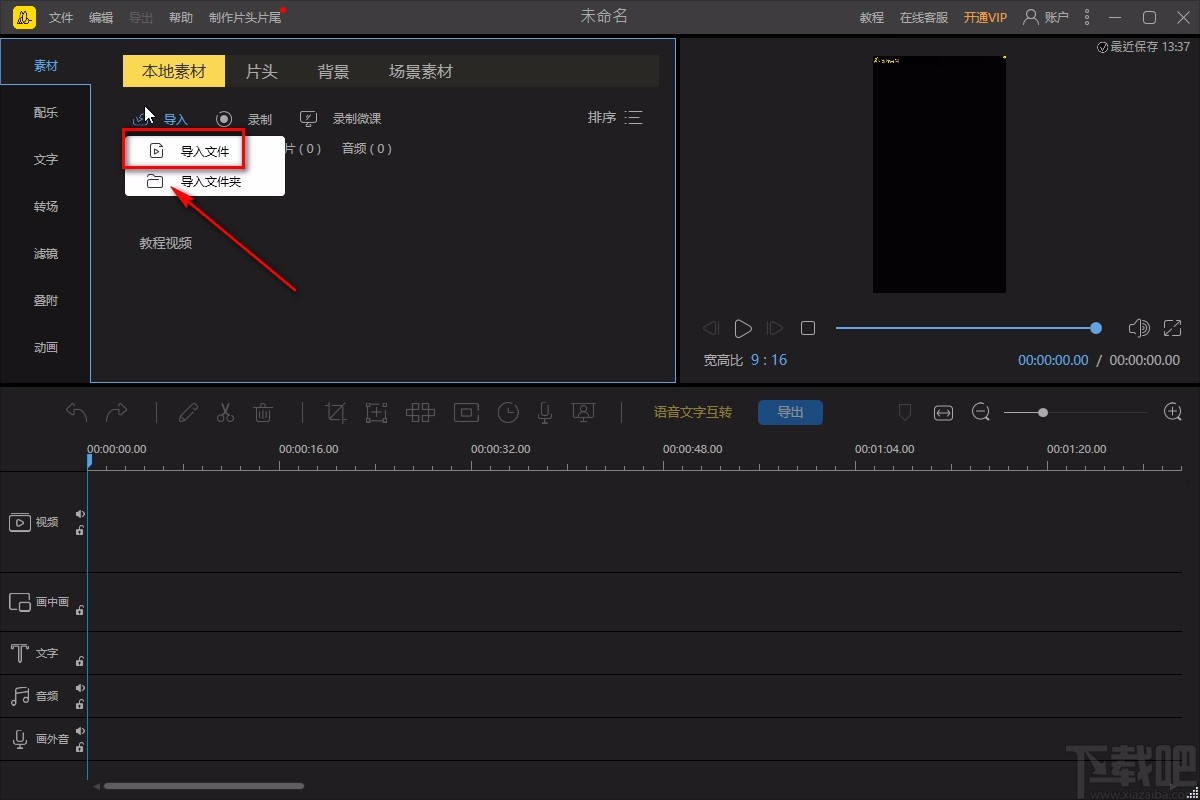Open the 配乐 sidebar section
Image resolution: width=1200 pixels, height=800 pixels.
[46, 113]
